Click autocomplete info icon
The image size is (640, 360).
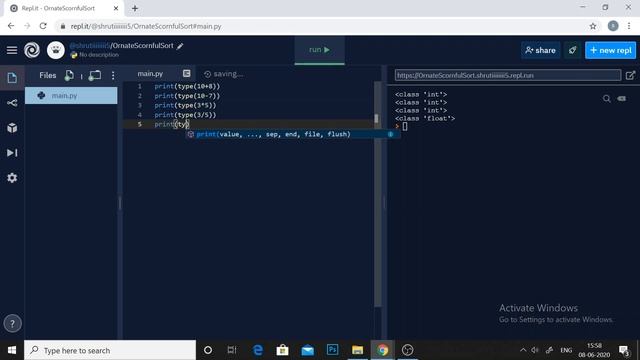[x=391, y=134]
